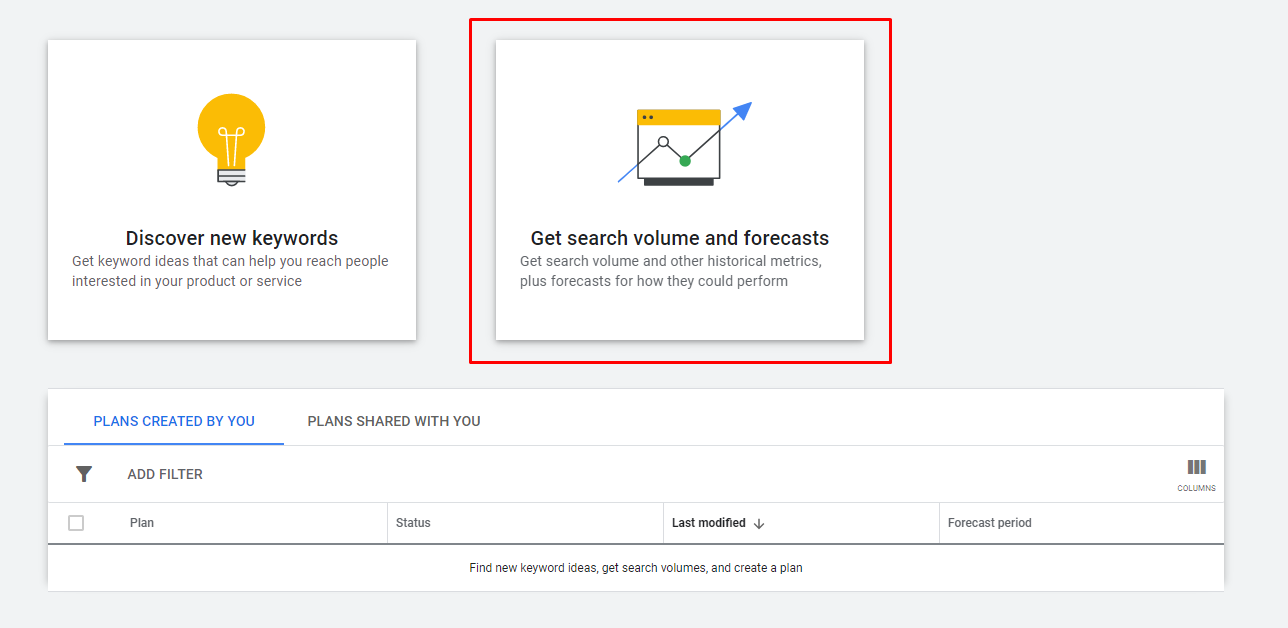Click the chart with arrow forecast icon
1288x628 pixels.
(682, 145)
